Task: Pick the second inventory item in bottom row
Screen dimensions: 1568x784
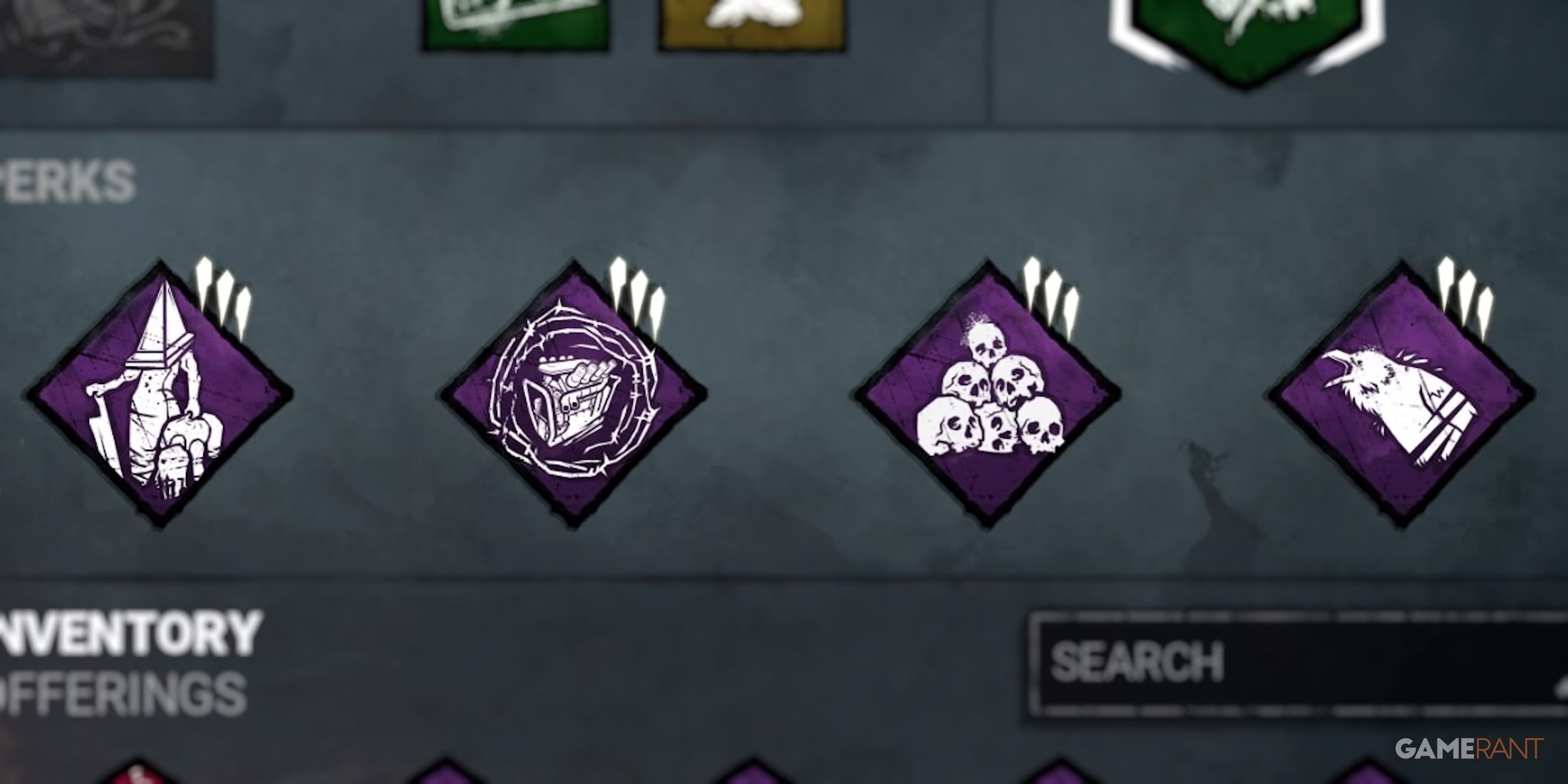Action: coord(445,771)
